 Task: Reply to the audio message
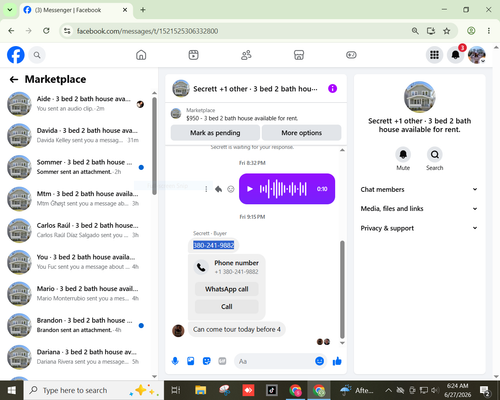218,189
